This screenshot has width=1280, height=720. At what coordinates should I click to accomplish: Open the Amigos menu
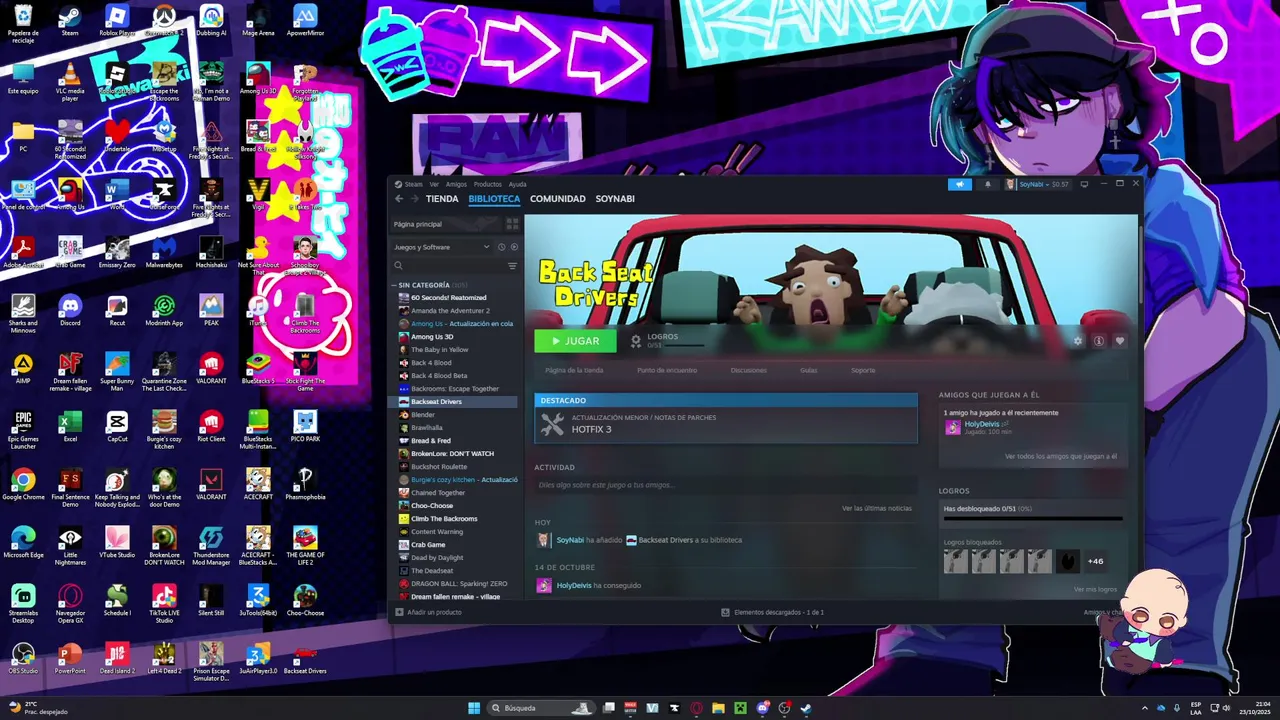coord(456,184)
